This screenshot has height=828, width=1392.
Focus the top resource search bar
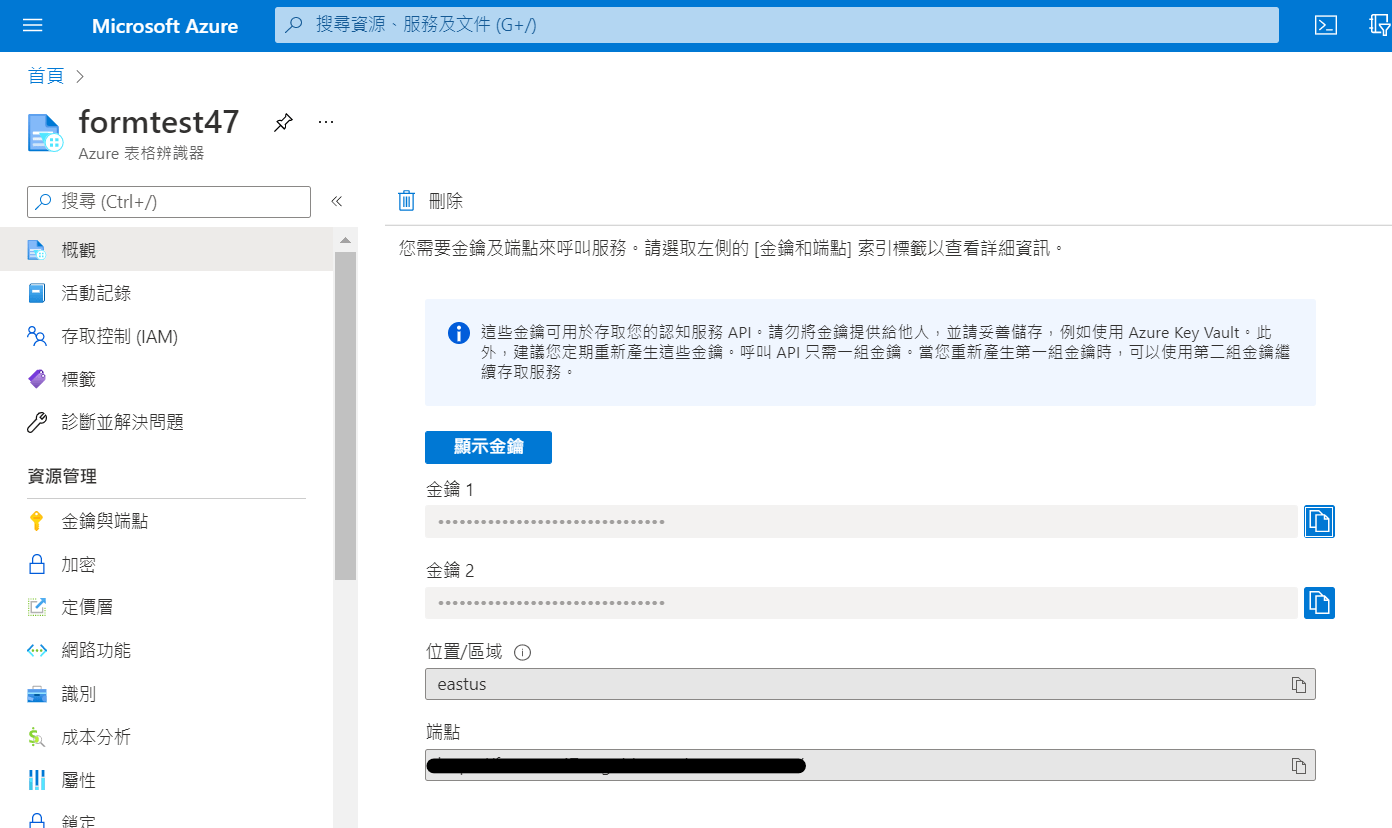[777, 25]
